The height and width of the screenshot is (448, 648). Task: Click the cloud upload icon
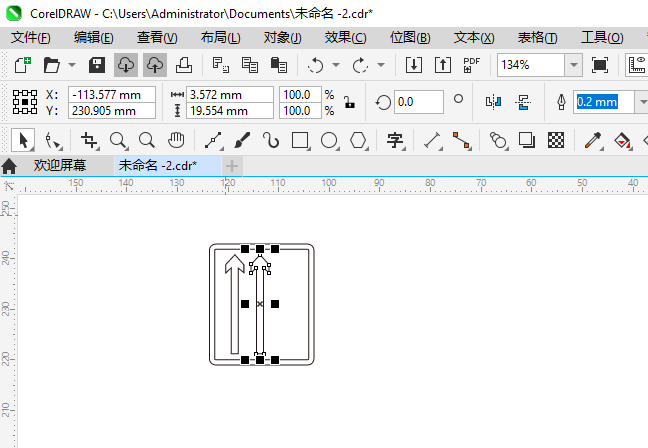(x=155, y=65)
